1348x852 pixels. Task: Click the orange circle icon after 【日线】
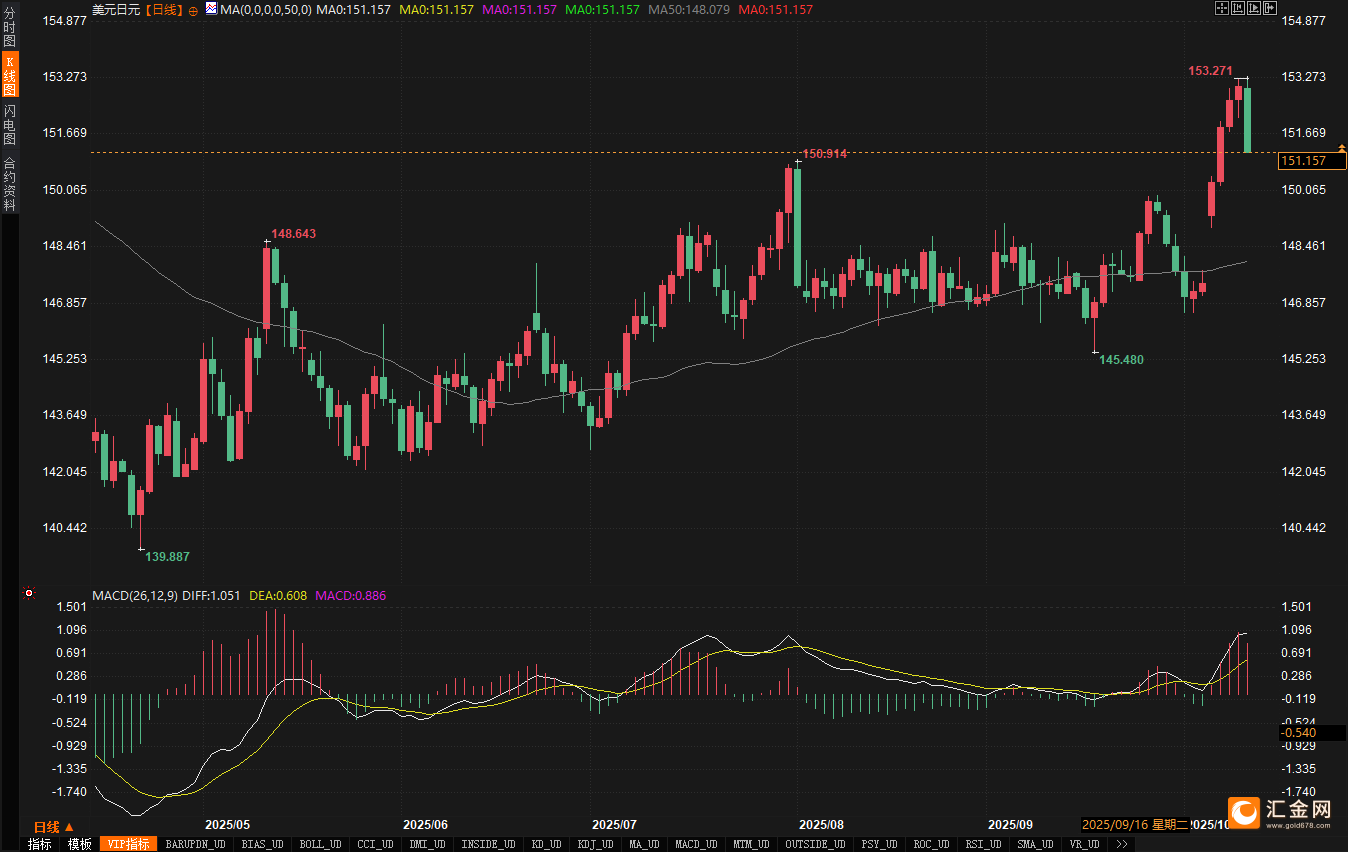193,10
